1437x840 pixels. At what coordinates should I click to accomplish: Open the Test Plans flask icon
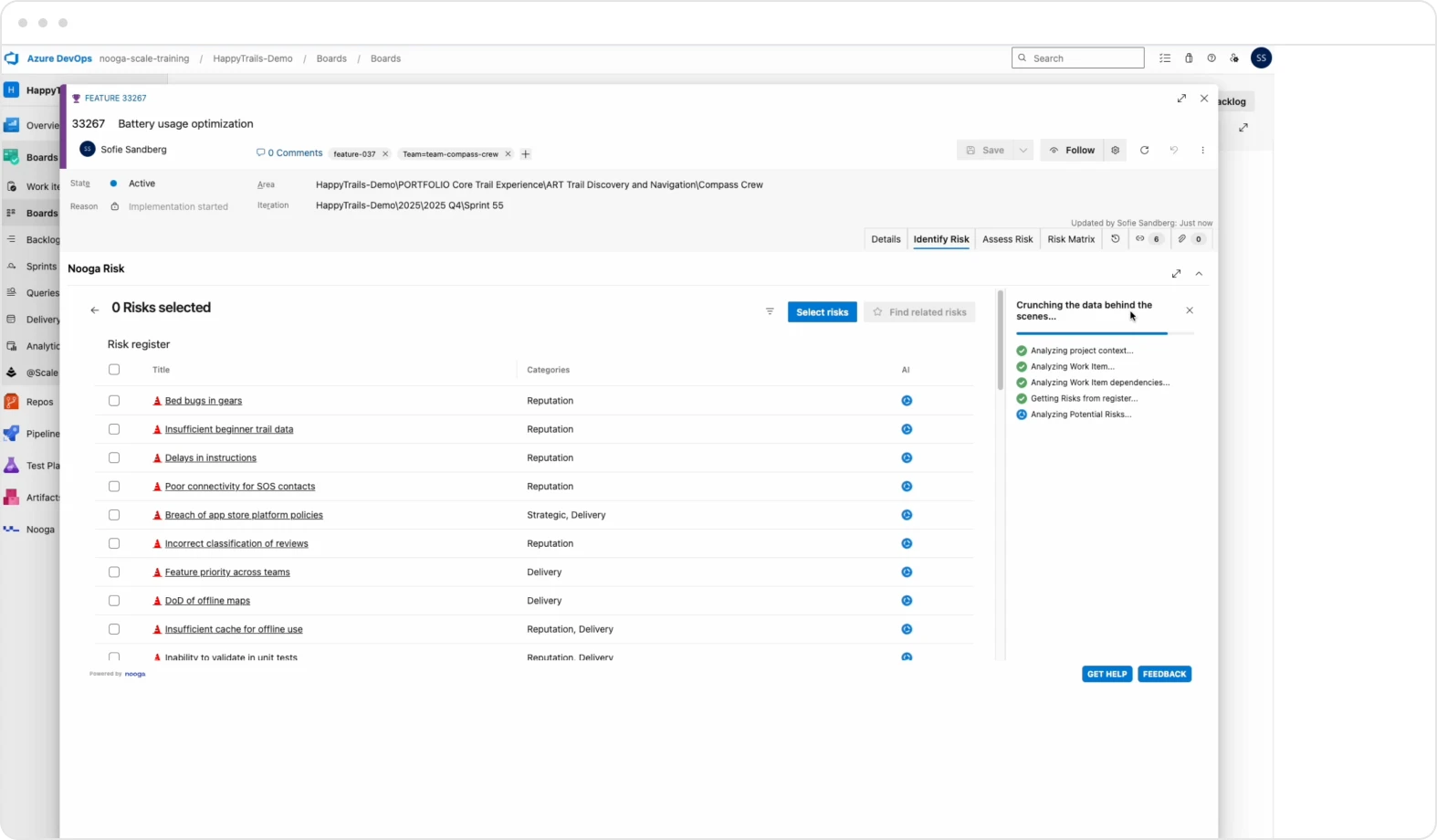coord(12,466)
